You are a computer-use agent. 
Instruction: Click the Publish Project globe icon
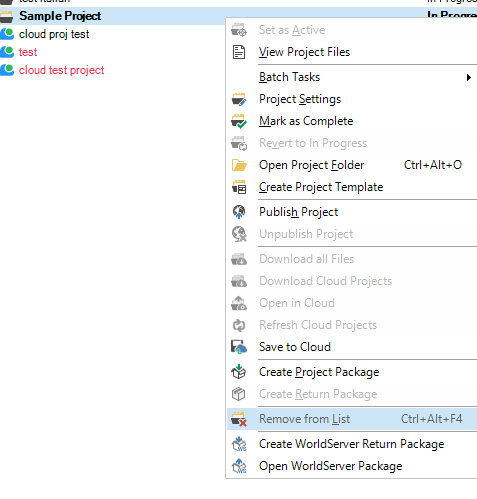click(x=239, y=212)
